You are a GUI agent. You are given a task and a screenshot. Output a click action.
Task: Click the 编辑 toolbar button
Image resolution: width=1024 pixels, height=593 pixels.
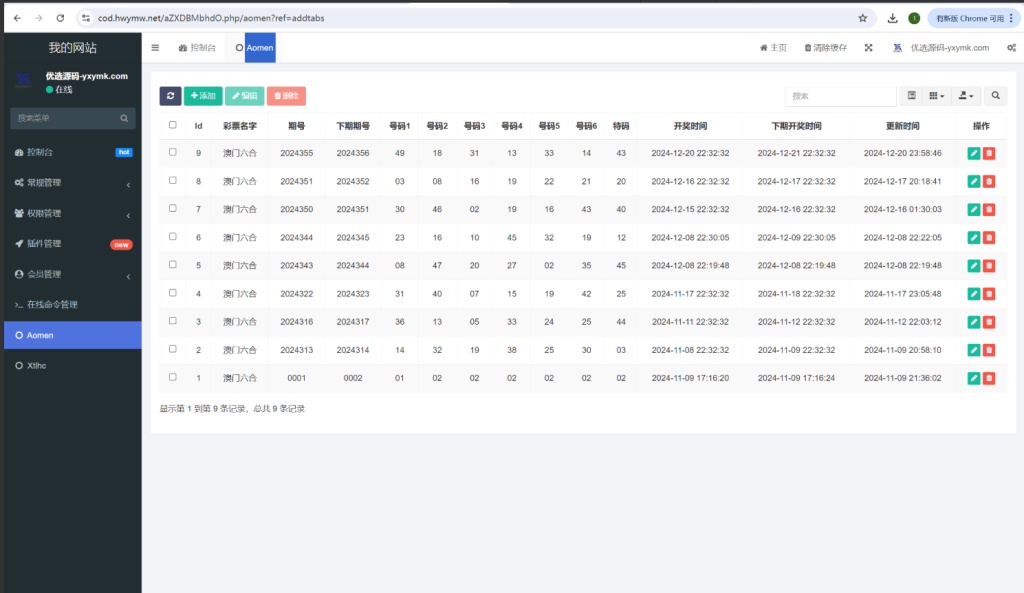click(x=245, y=96)
